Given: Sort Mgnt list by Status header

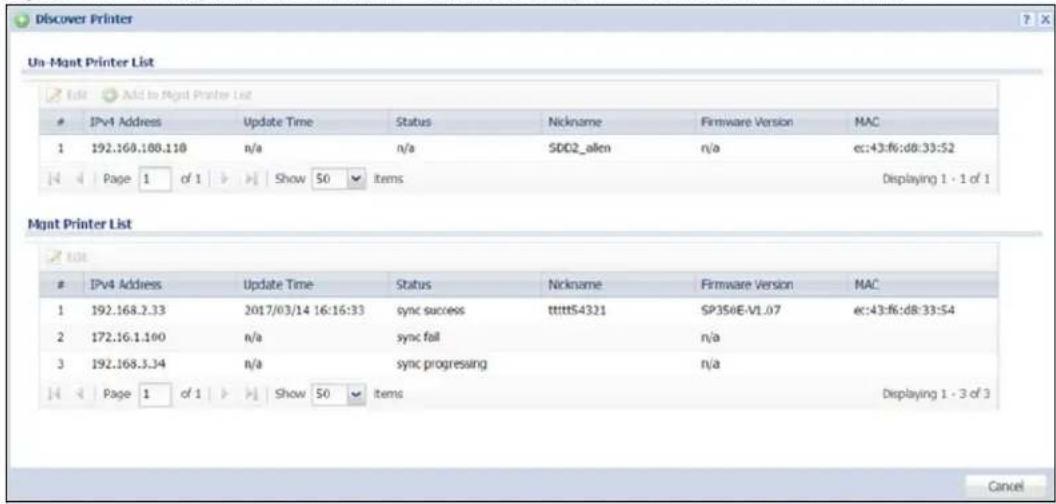Looking at the screenshot, I should (x=465, y=285).
